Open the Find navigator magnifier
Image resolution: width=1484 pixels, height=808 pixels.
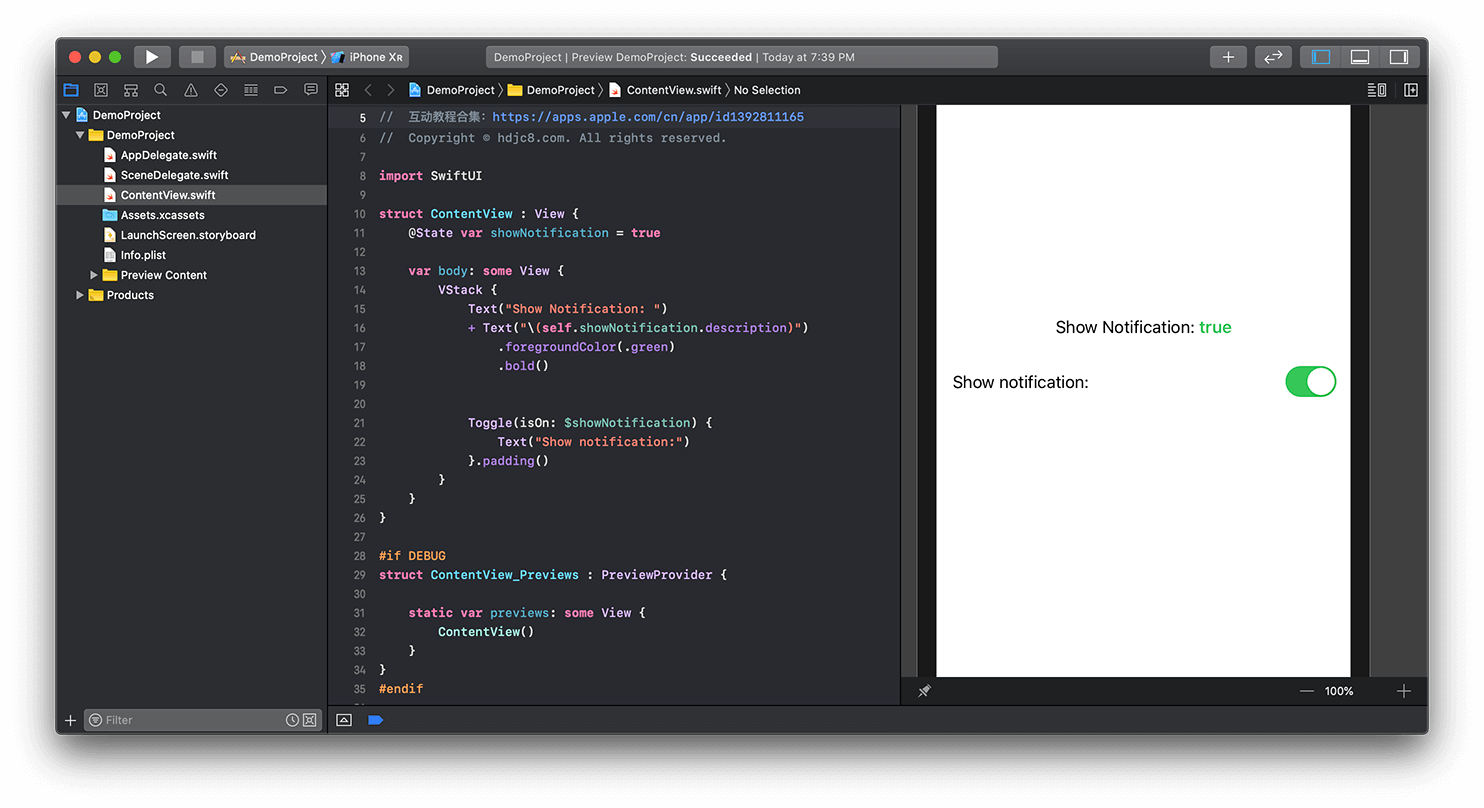tap(161, 90)
